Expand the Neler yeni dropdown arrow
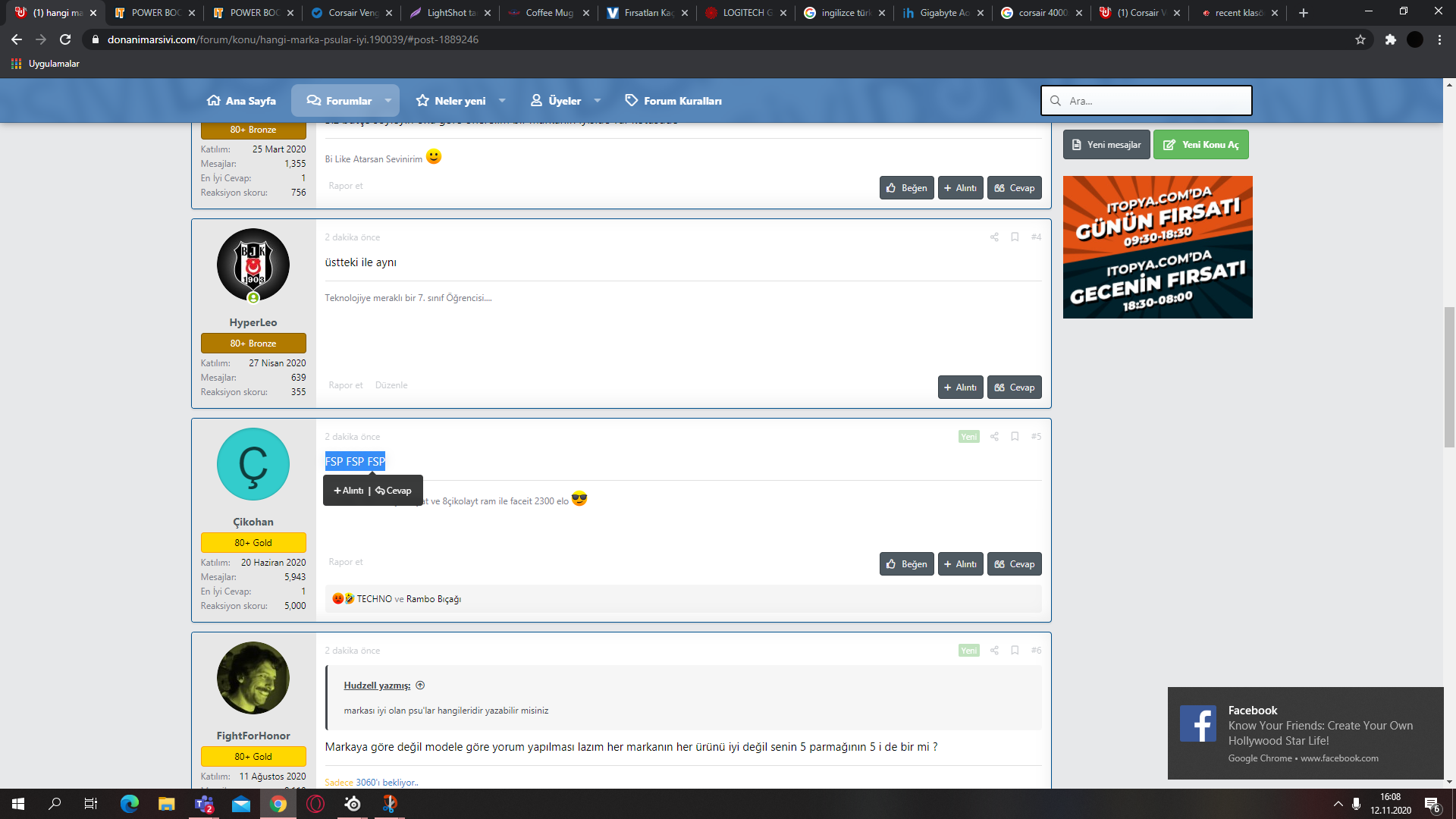Viewport: 1456px width, 819px height. click(x=502, y=101)
